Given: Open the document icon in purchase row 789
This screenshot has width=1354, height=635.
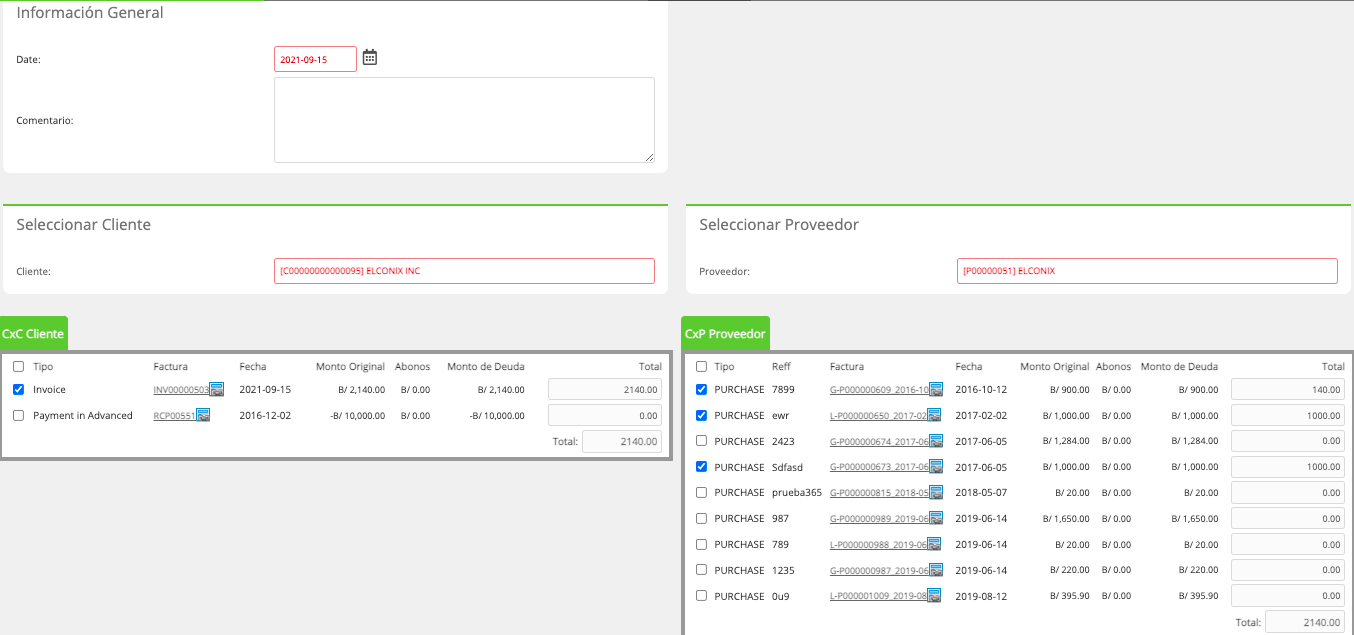Looking at the screenshot, I should coord(935,545).
